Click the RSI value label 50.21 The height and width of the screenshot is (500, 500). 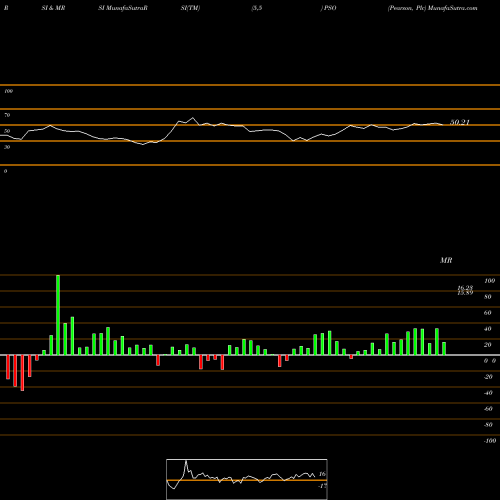pyautogui.click(x=460, y=122)
